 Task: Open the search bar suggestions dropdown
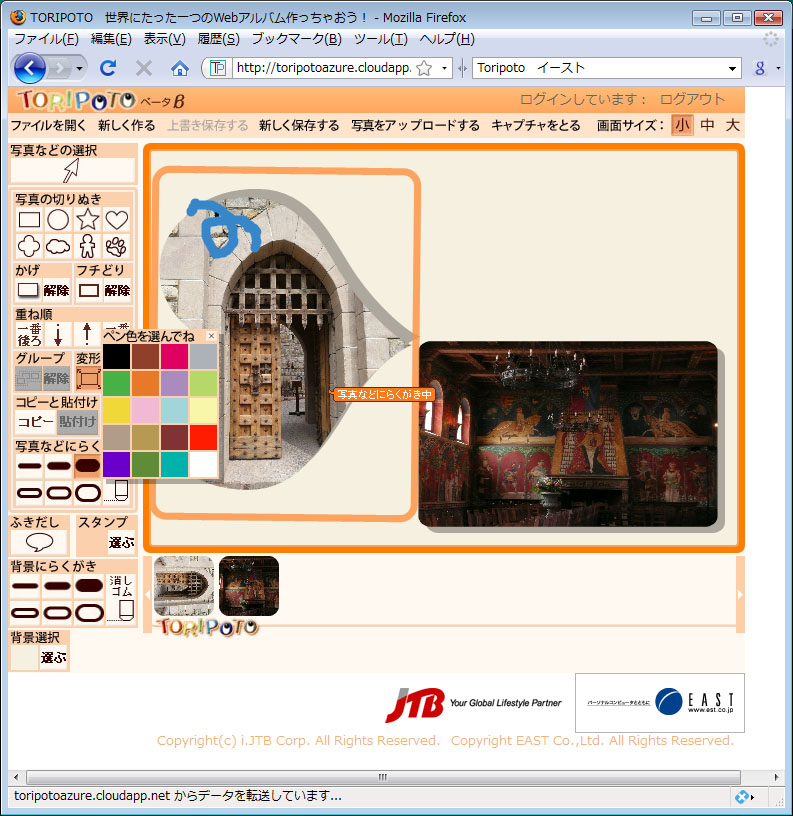[732, 68]
